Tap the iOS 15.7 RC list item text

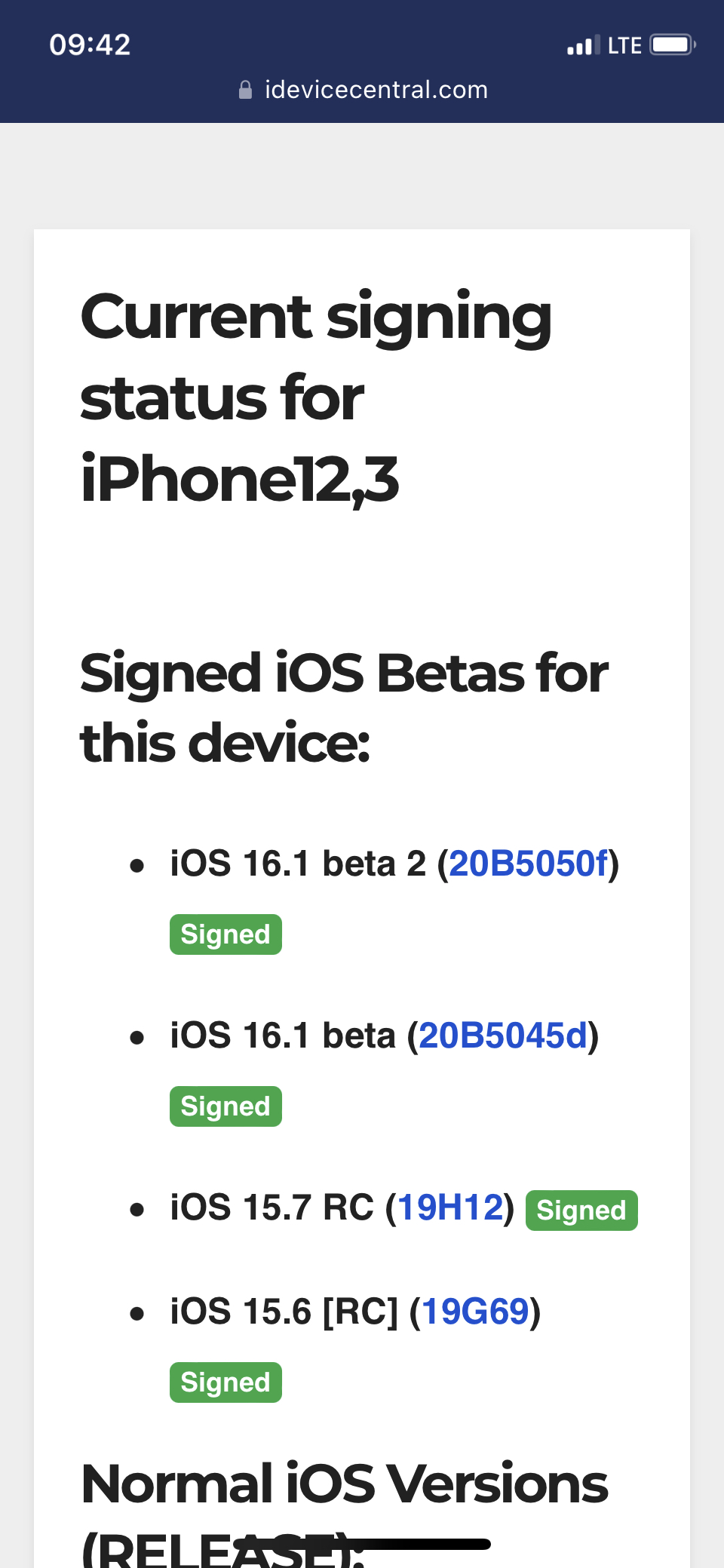click(x=342, y=1207)
